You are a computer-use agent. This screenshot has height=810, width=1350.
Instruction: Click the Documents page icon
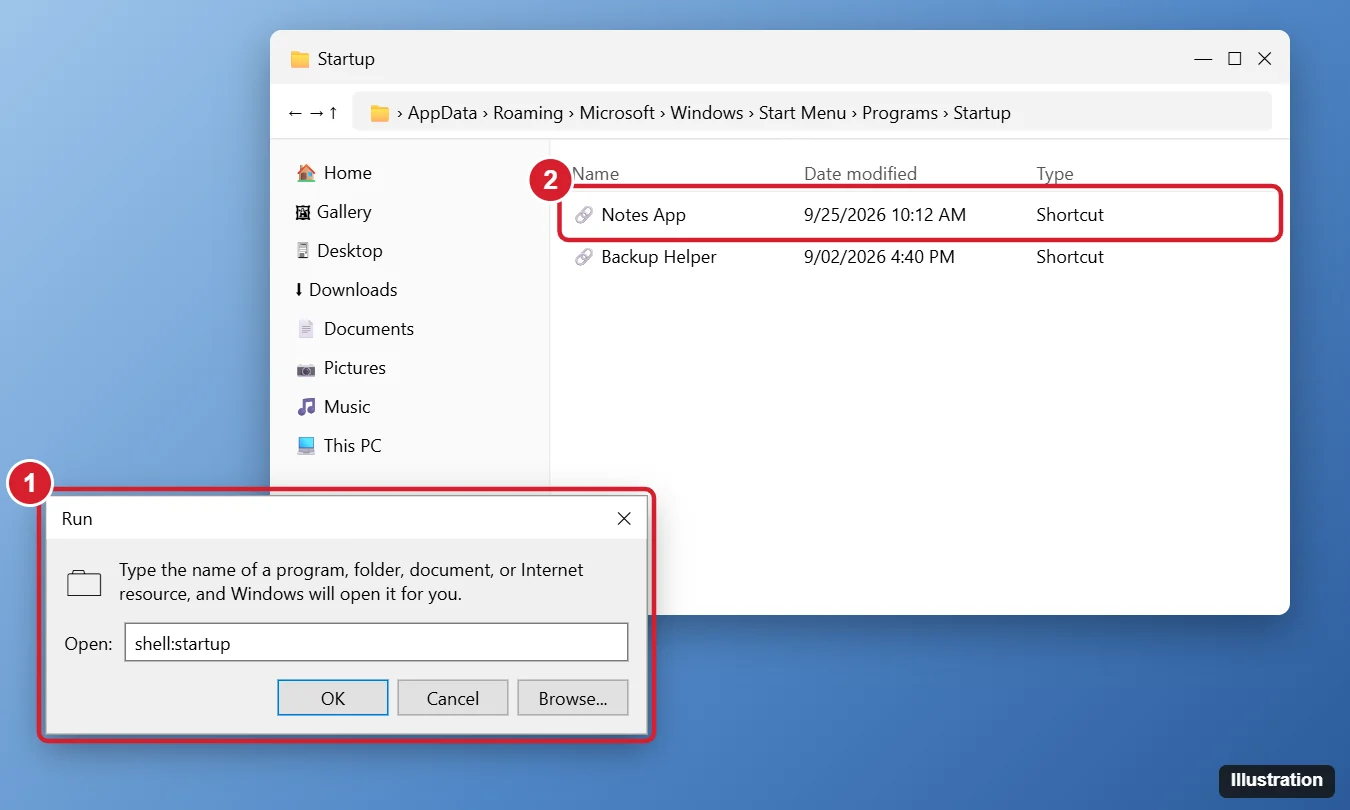click(306, 329)
